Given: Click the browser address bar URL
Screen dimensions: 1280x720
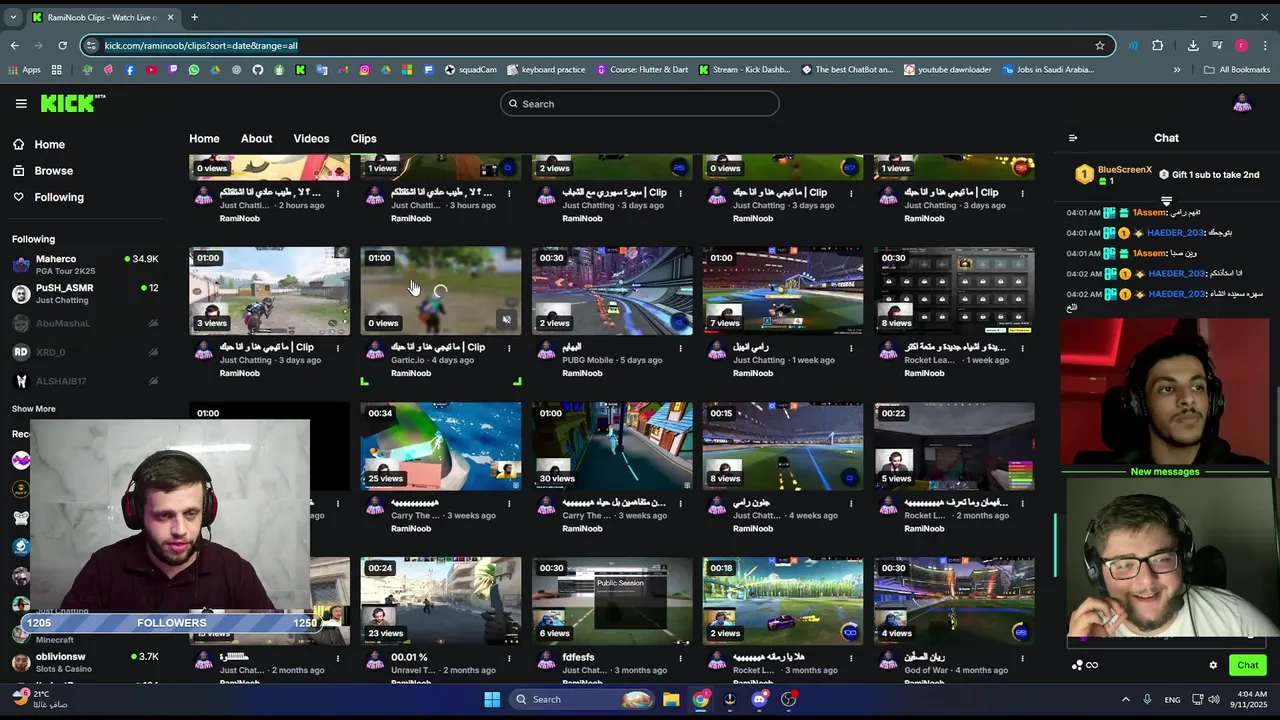Looking at the screenshot, I should click(200, 45).
